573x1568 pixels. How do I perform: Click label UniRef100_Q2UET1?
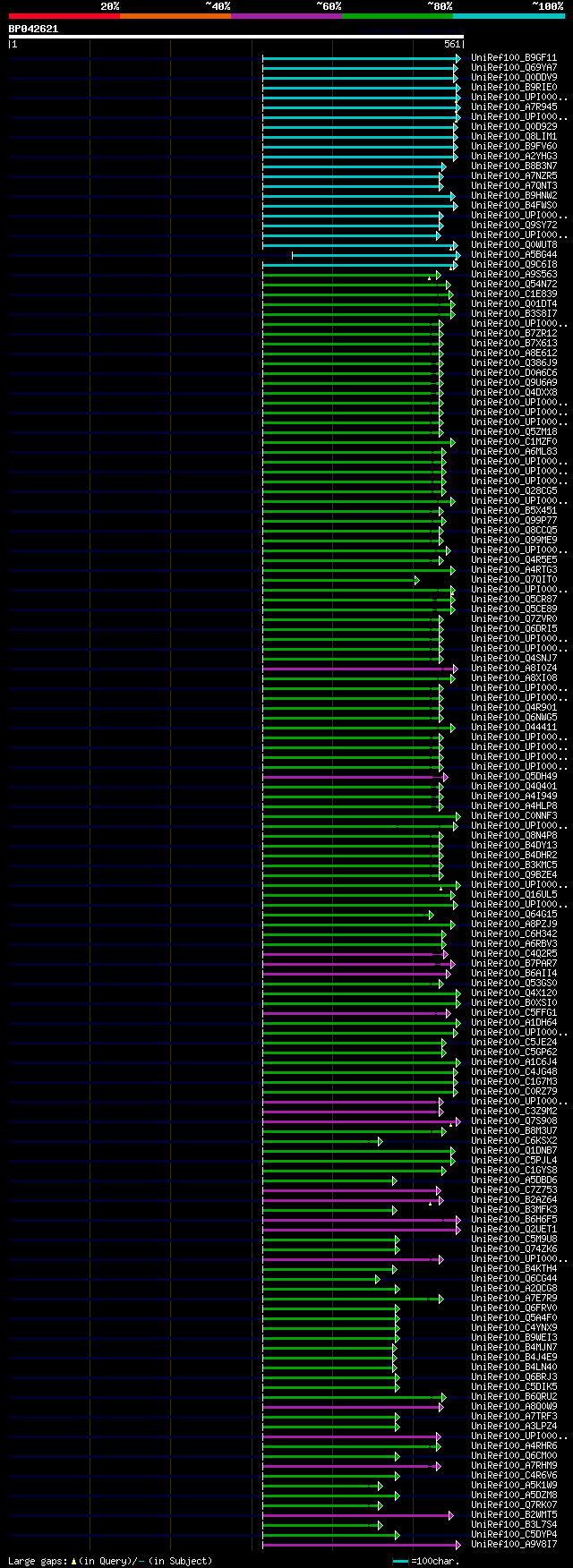pos(514,1229)
